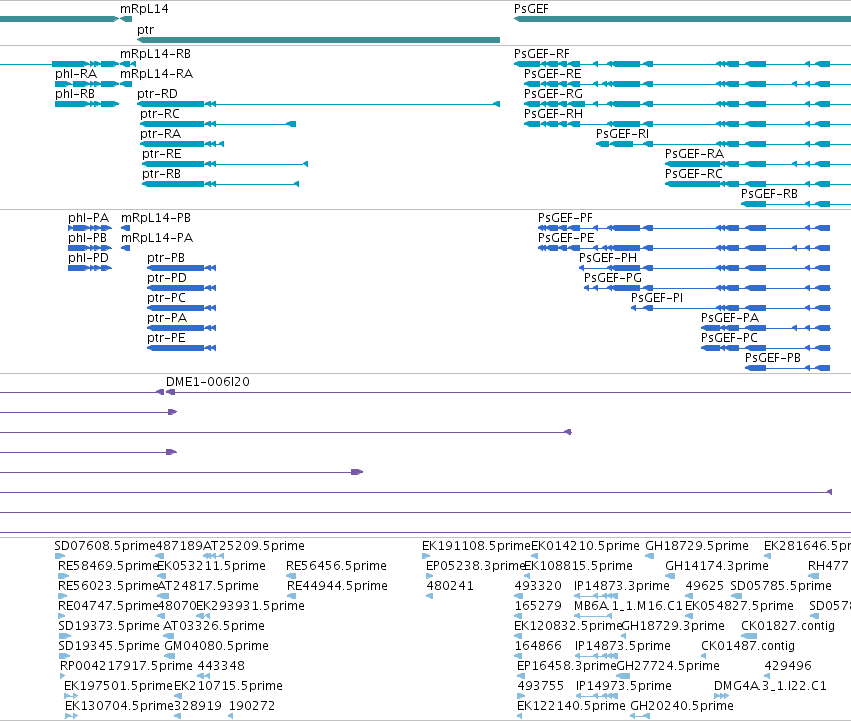Select protein mRpL14-PA
851x721 pixels.
(x=125, y=248)
